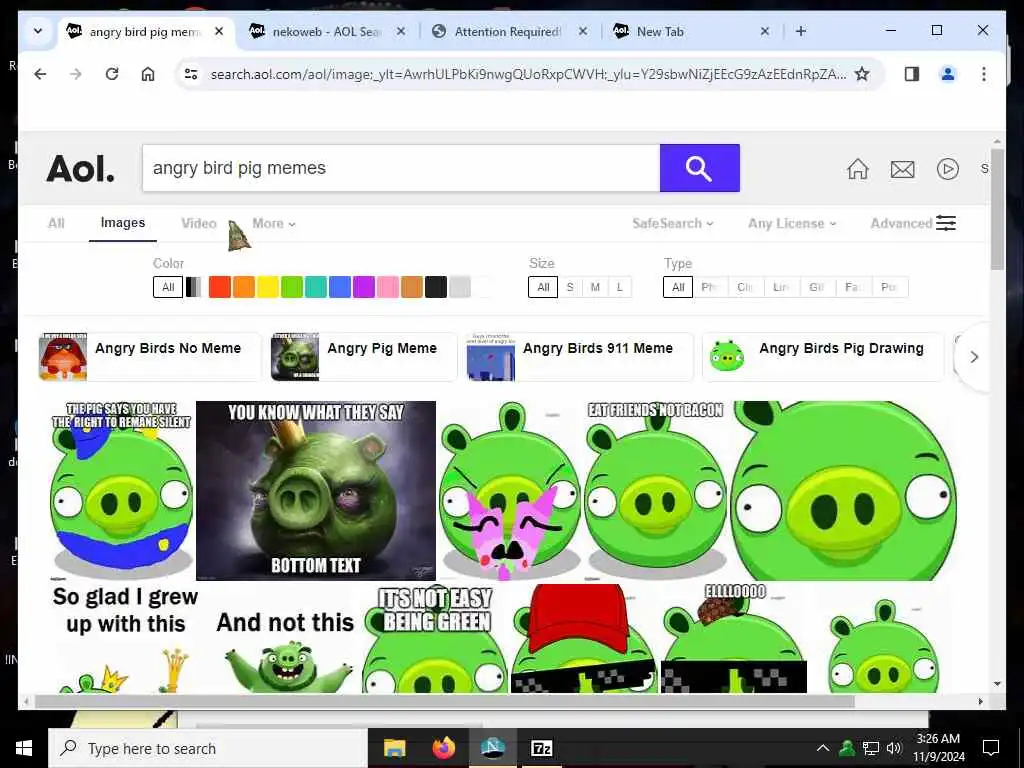Switch to the Attention Required browser tab
Image resolution: width=1024 pixels, height=768 pixels.
click(507, 31)
